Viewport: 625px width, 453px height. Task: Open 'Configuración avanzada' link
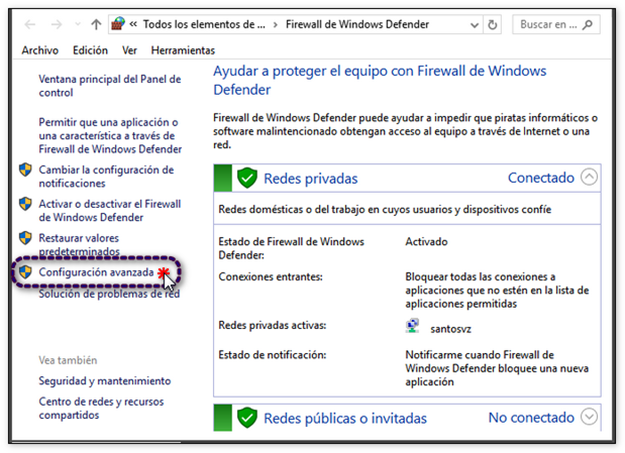(x=96, y=272)
